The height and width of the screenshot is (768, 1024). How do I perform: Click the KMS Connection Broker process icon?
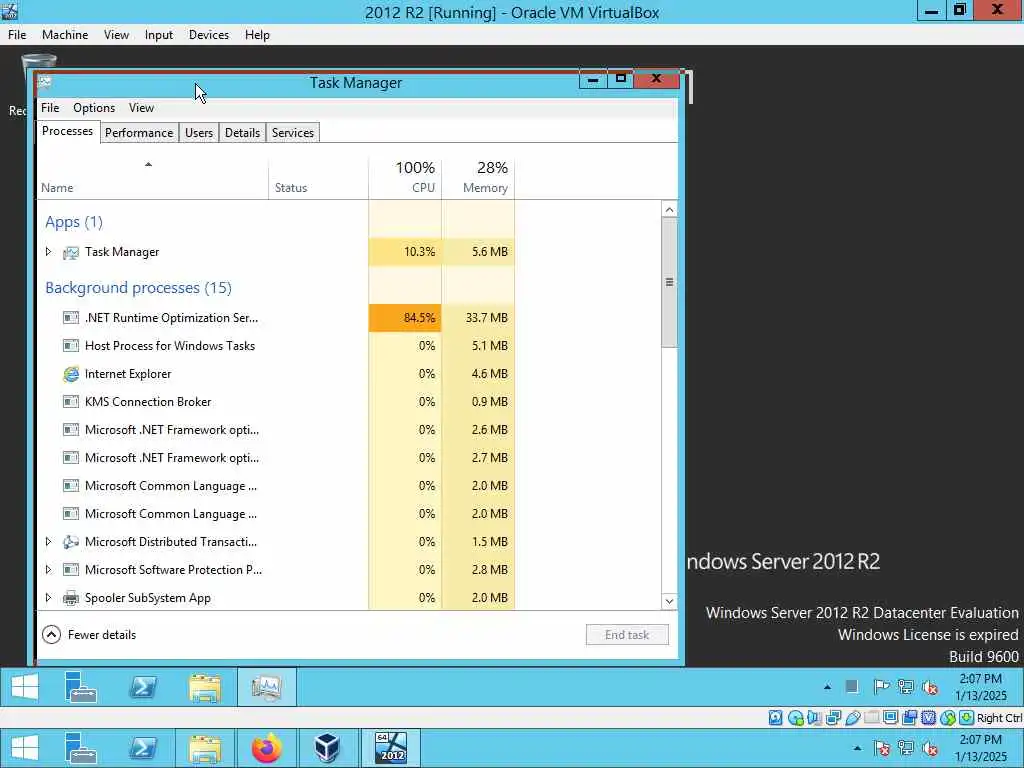71,402
